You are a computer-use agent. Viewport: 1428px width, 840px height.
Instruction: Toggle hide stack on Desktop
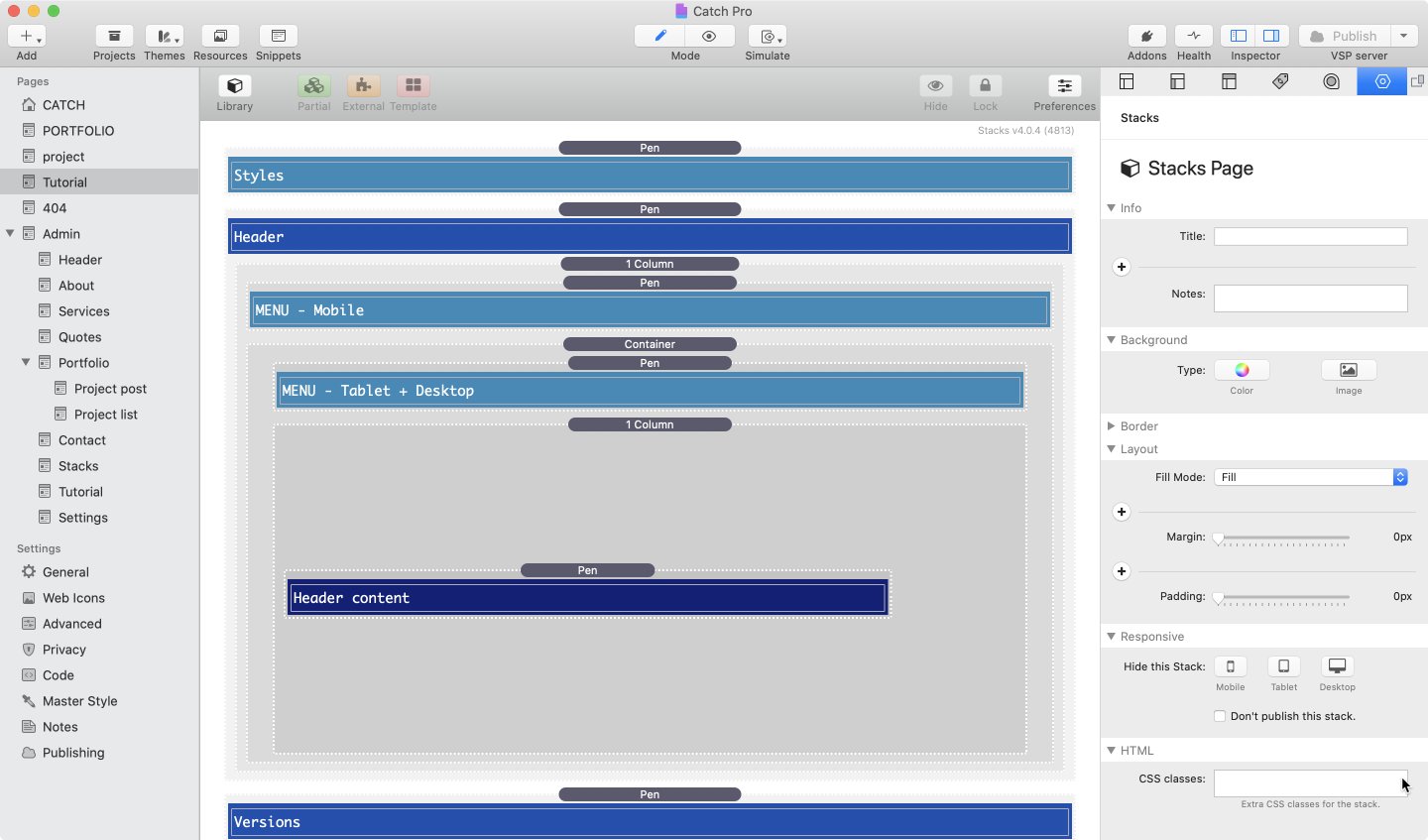(x=1337, y=666)
